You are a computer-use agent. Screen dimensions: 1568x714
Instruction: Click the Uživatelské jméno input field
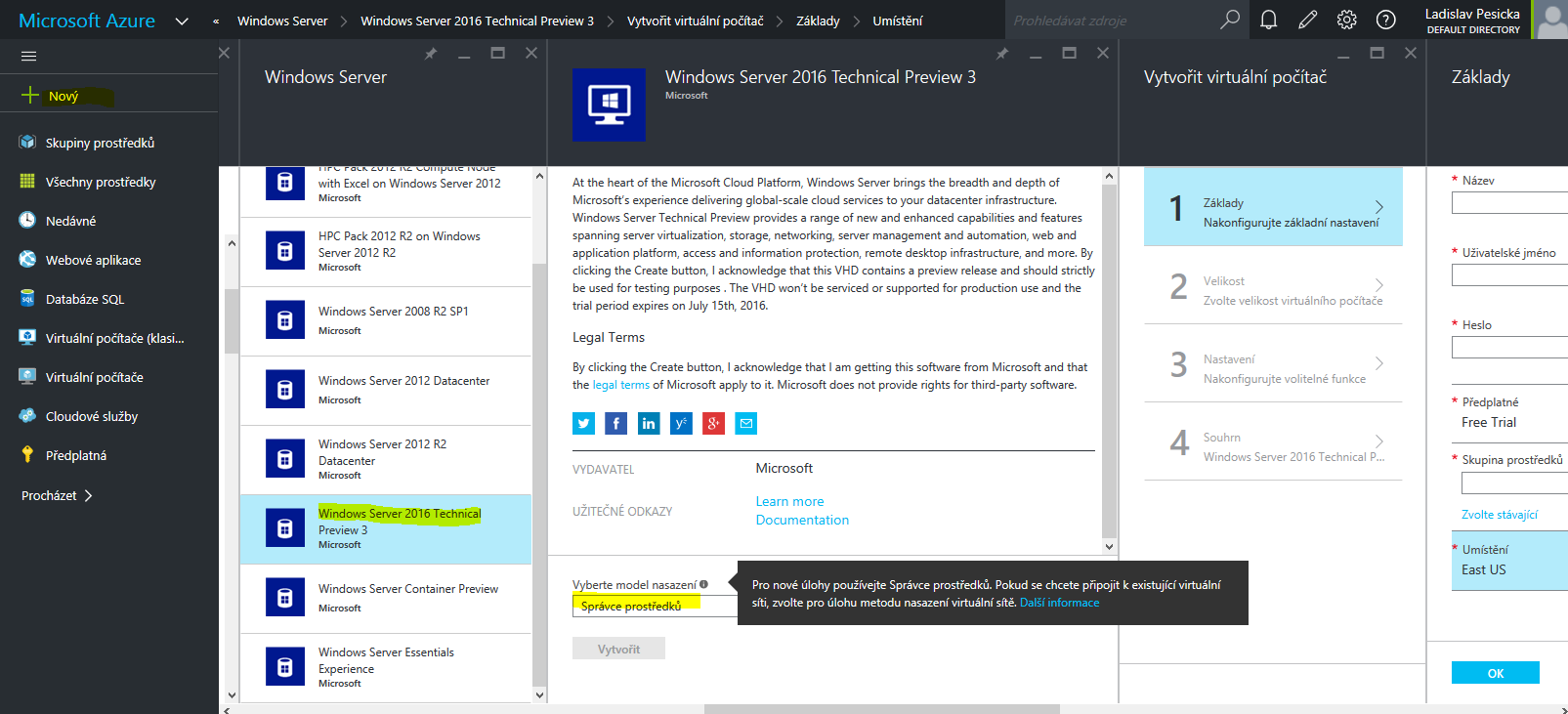pos(1509,275)
